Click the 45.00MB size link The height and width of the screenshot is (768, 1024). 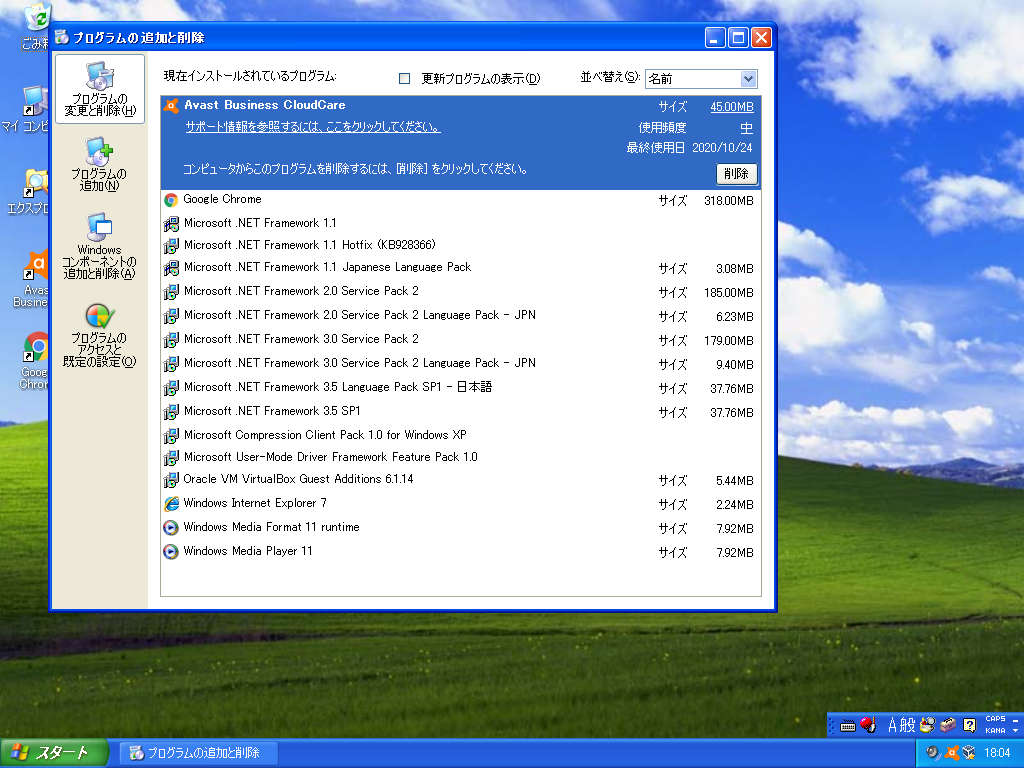click(731, 106)
